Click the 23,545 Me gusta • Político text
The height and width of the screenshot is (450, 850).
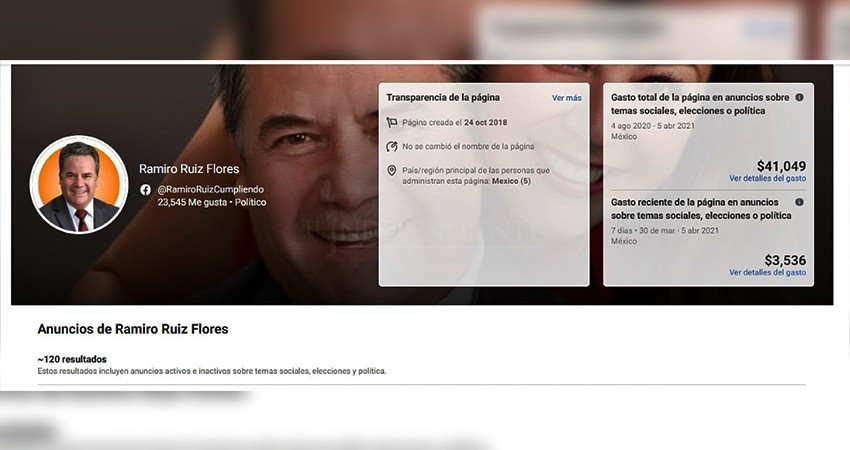(x=212, y=202)
